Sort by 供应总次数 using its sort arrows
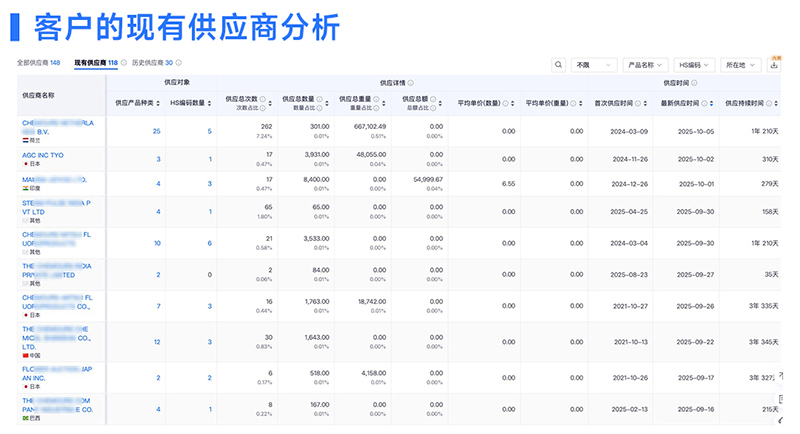 pyautogui.click(x=270, y=103)
